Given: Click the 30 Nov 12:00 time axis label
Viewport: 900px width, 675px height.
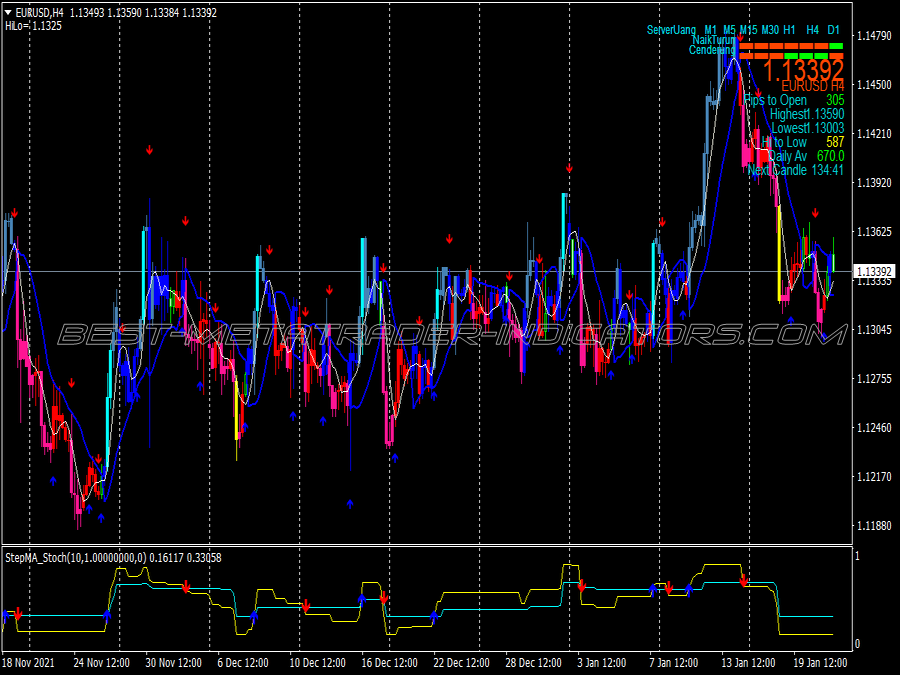Looking at the screenshot, I should click(173, 663).
